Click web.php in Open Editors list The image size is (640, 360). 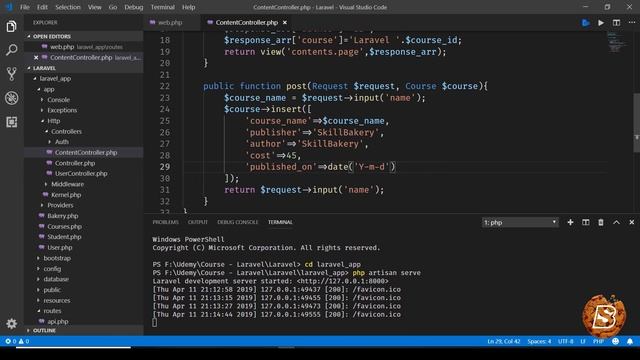(x=62, y=47)
